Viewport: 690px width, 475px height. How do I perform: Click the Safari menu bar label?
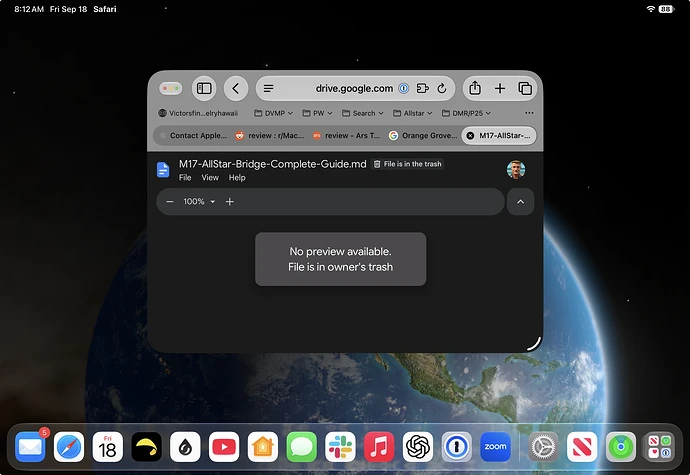(x=105, y=9)
